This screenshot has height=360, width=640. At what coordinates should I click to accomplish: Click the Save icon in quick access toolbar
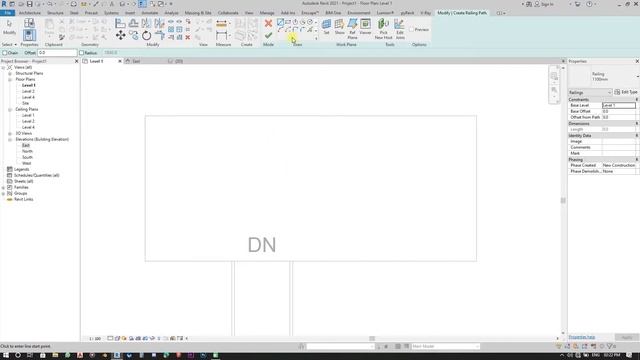(x=29, y=4)
